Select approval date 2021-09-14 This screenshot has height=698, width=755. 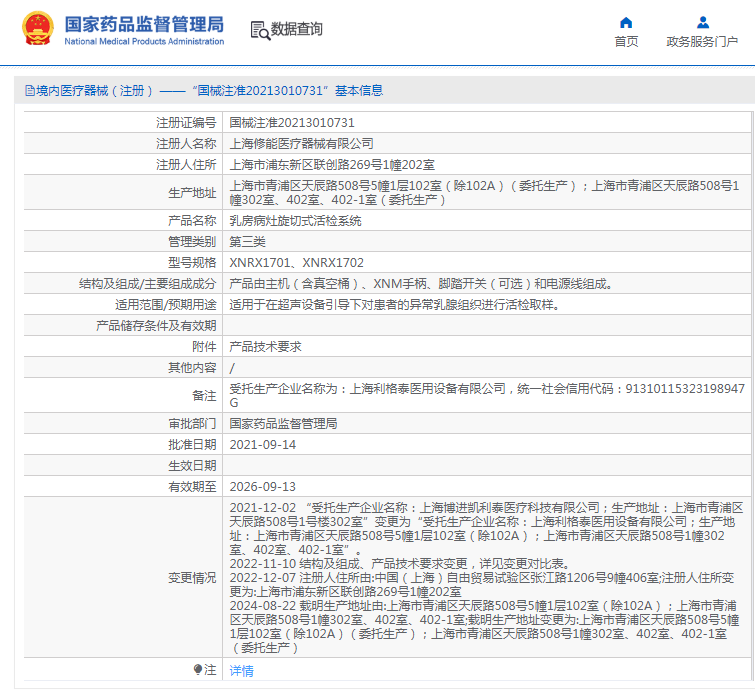[x=262, y=445]
